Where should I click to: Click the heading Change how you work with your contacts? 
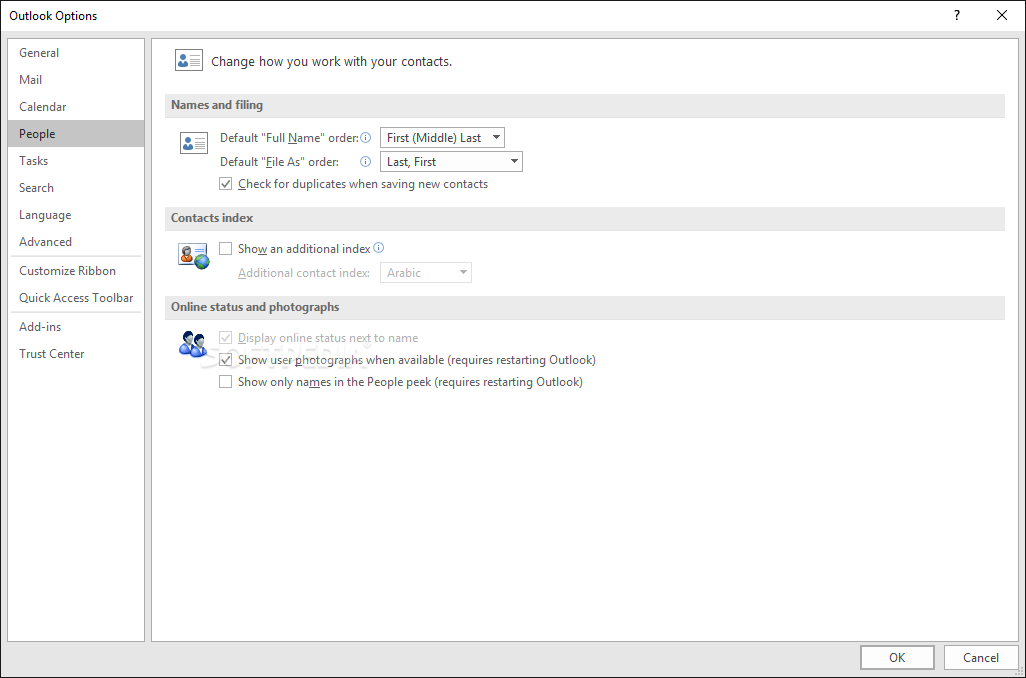point(332,62)
